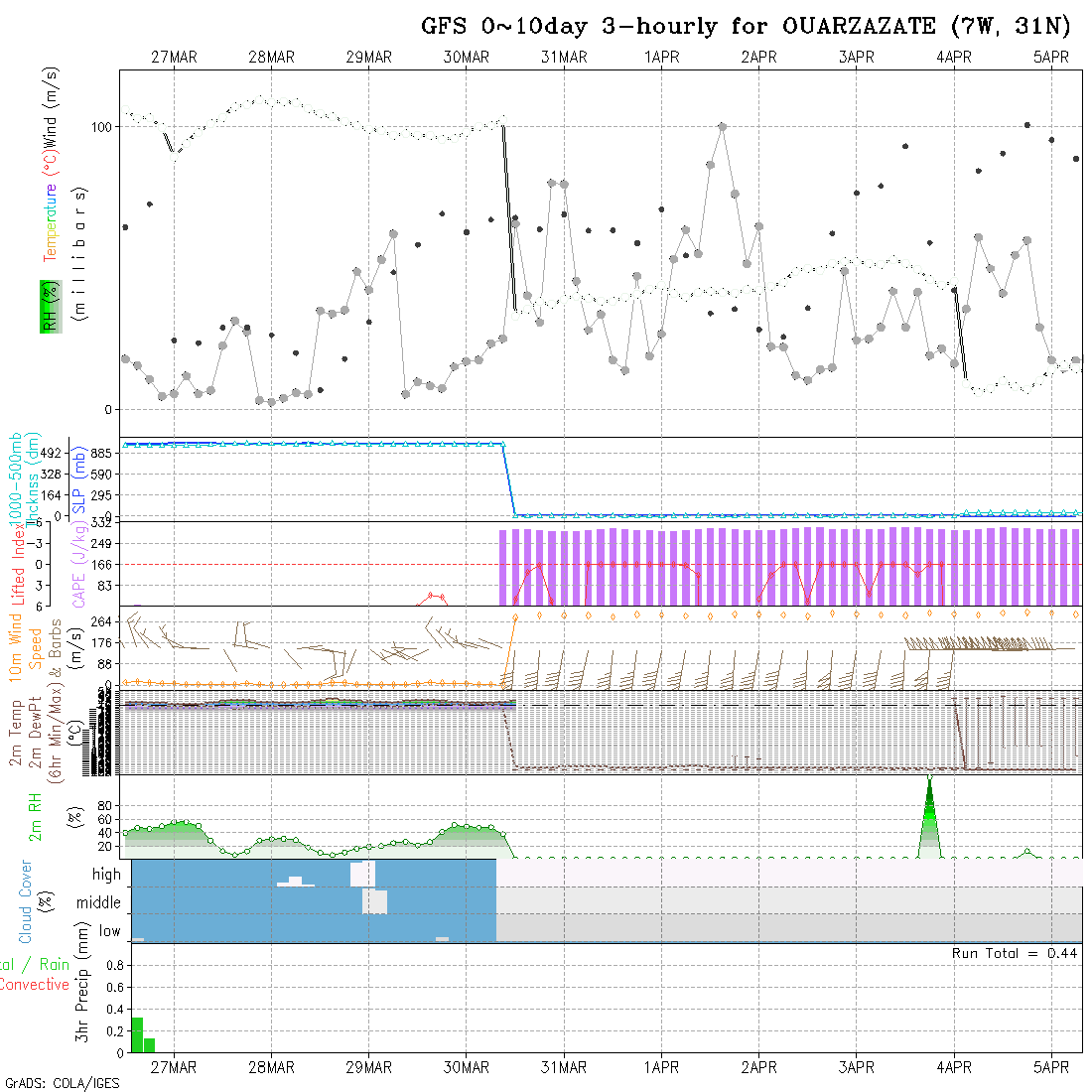1092x1092 pixels.
Task: Click the red Convective legend label
Action: point(35,985)
